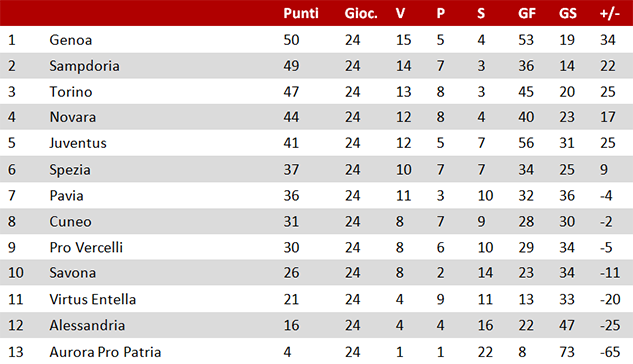Click on Torino in the standings

pyautogui.click(x=71, y=92)
